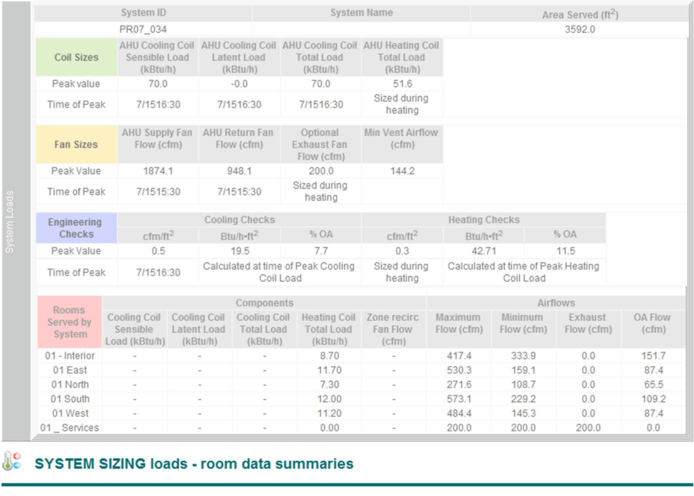Select the heating Btu/h-ft² value 42.71
Image resolution: width=694 pixels, height=496 pixels.
point(484,251)
